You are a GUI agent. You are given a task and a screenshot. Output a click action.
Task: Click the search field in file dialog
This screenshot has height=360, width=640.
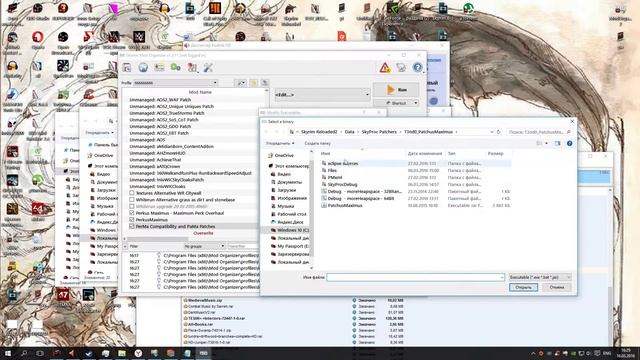click(539, 132)
